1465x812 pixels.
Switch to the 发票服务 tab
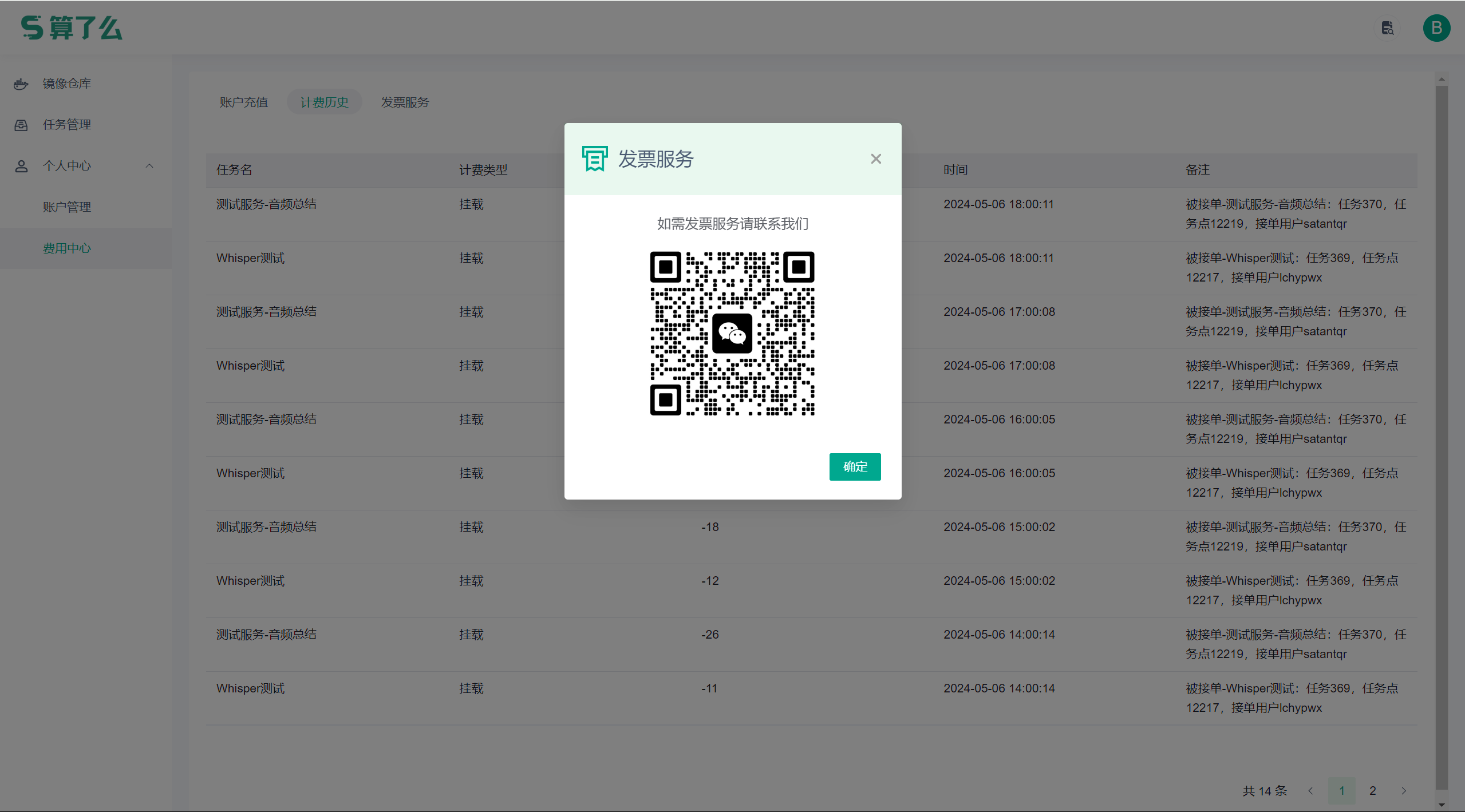[405, 102]
